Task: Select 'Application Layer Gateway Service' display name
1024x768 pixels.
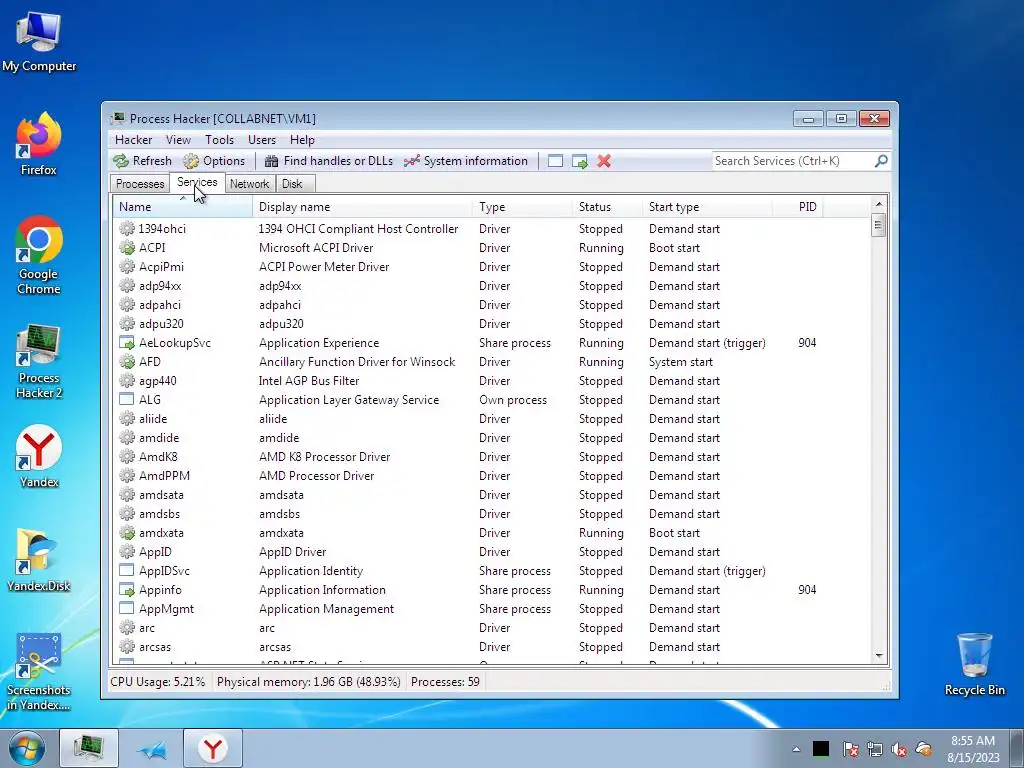Action: coord(349,400)
